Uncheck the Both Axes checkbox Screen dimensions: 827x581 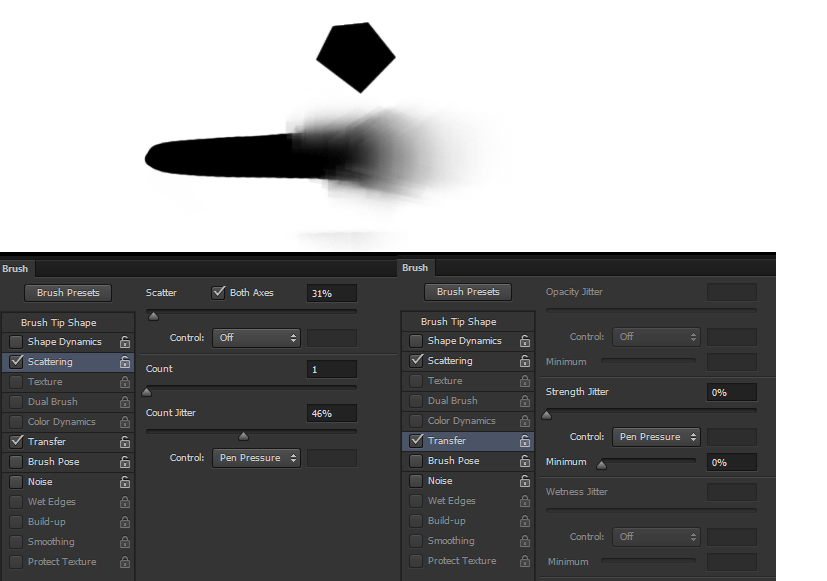219,292
